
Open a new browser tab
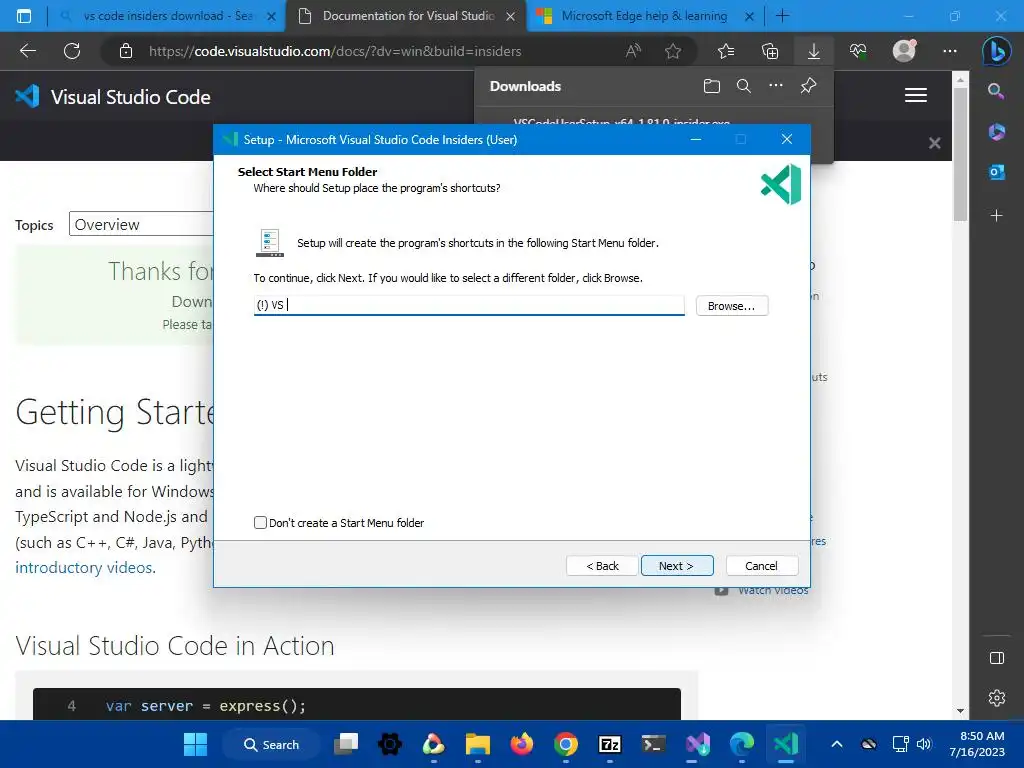(782, 16)
